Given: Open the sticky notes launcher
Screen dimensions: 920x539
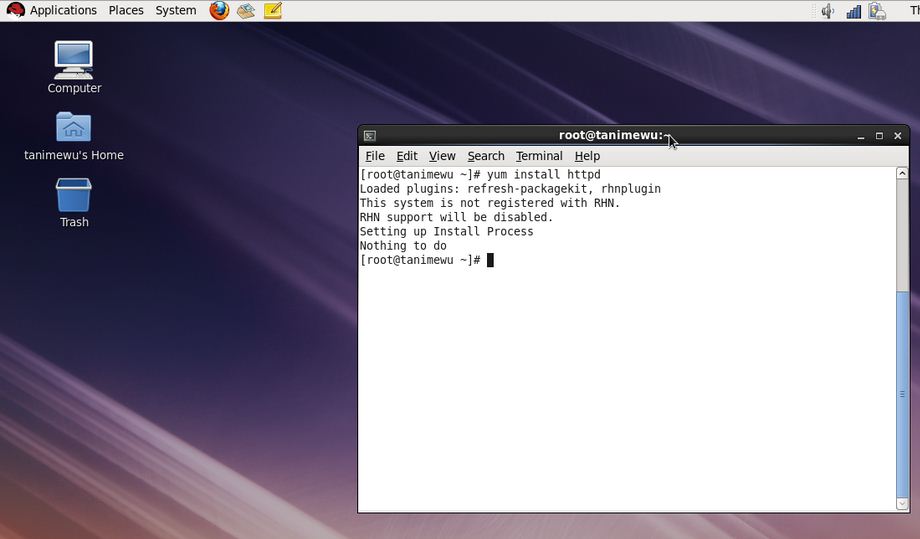Looking at the screenshot, I should tap(273, 11).
